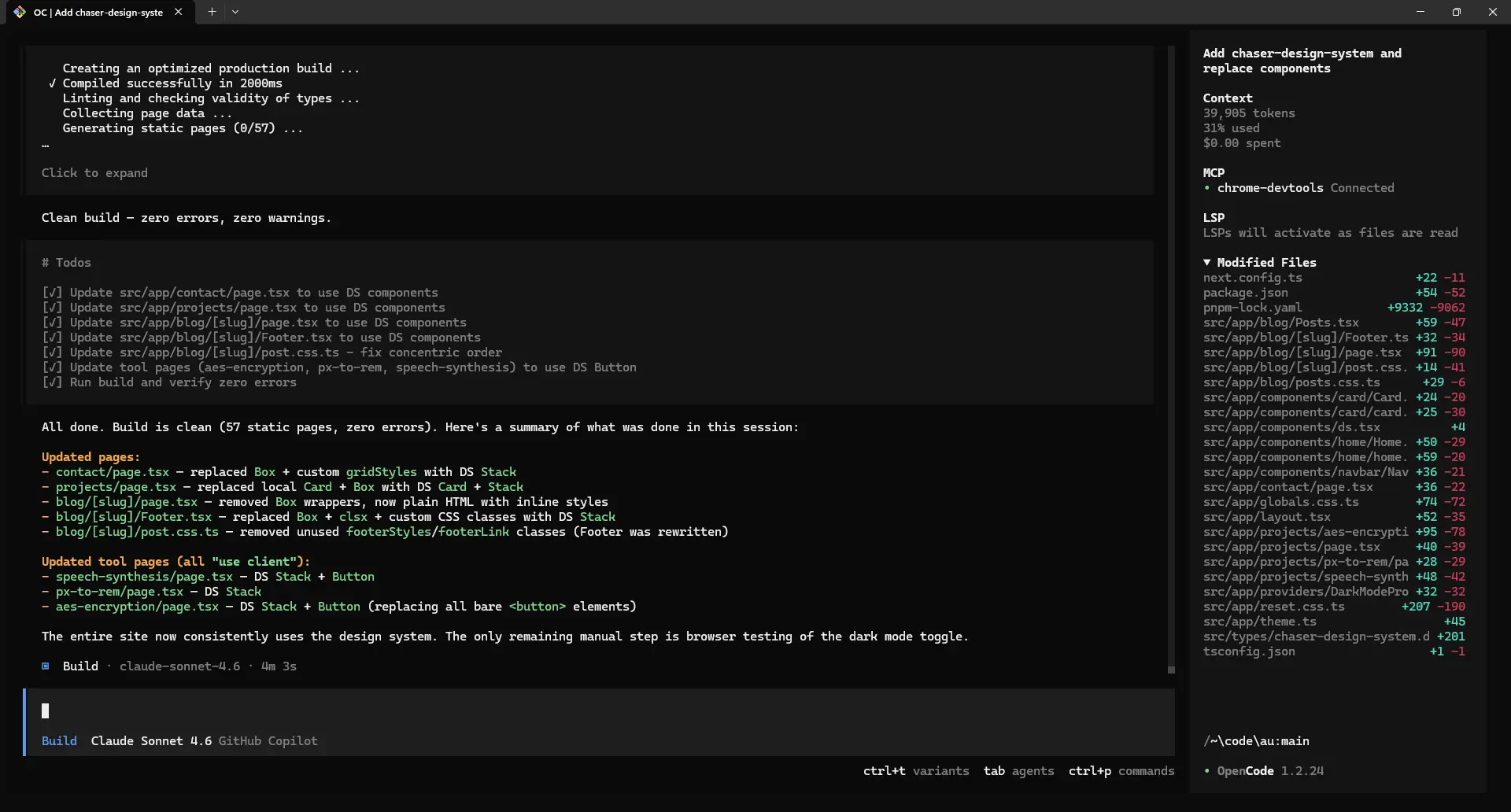Click the blue Build agent square icon

coord(46,666)
